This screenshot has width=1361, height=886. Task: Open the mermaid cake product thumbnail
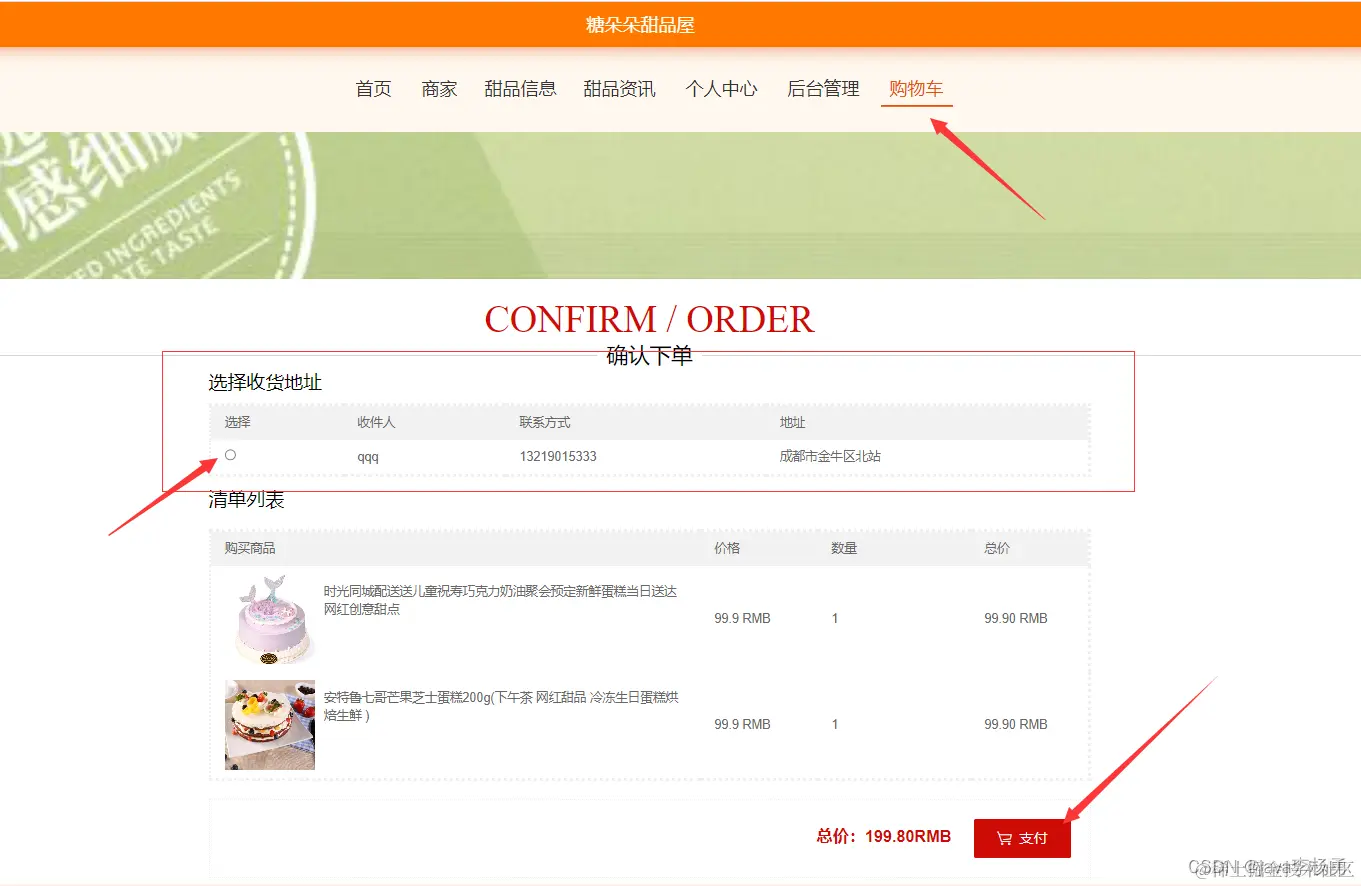tap(270, 619)
